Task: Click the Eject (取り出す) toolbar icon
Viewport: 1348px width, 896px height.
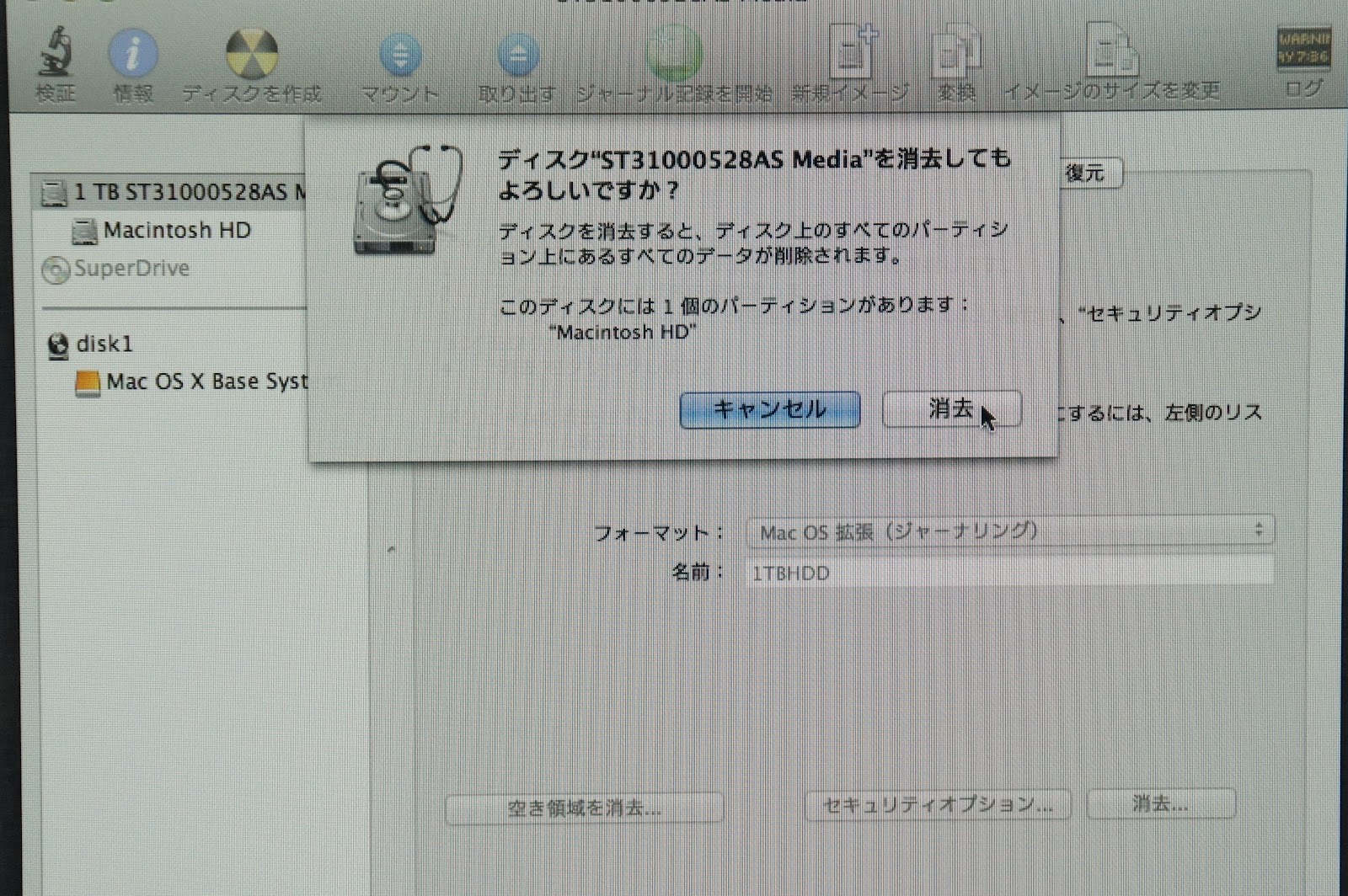Action: 517,55
